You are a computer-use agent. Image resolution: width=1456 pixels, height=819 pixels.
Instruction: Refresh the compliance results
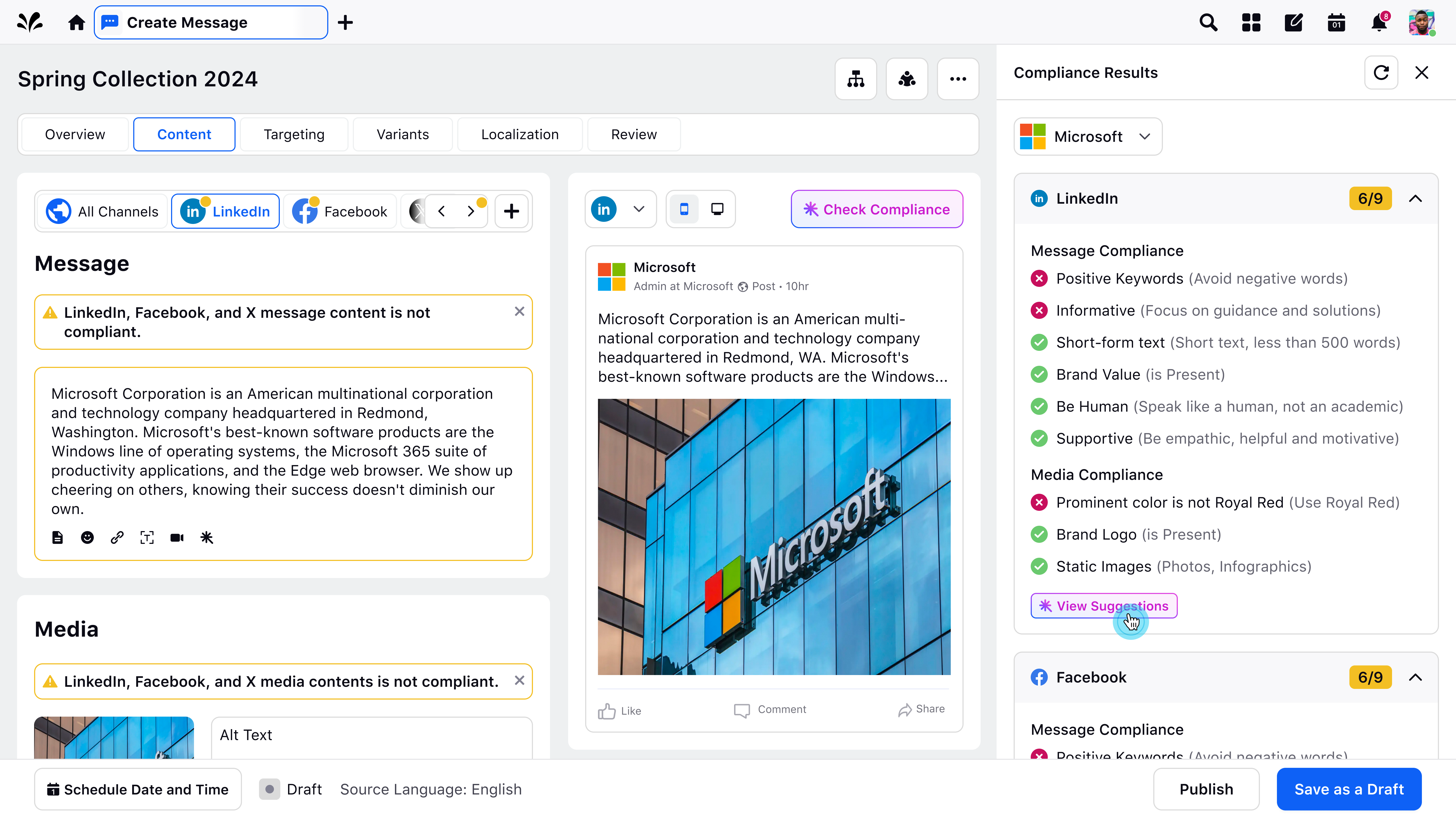(x=1381, y=73)
